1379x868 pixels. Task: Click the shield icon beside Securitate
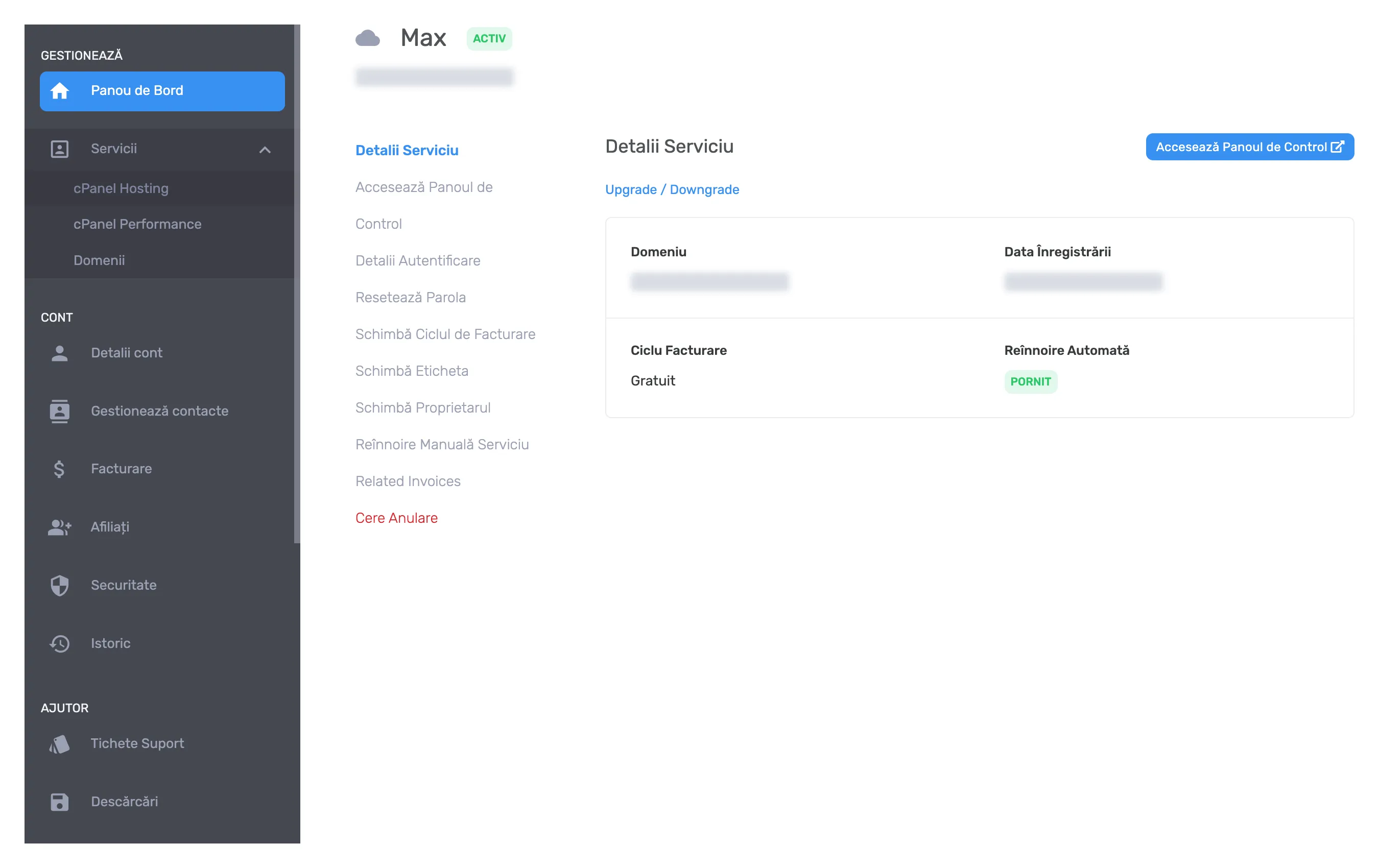[60, 585]
